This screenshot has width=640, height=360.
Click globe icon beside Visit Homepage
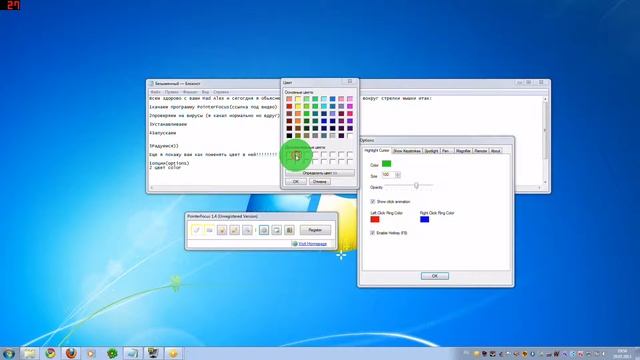(294, 244)
